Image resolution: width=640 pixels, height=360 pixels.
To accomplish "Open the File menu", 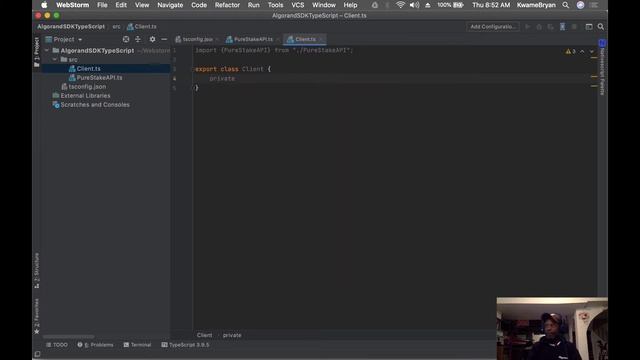I will tap(102, 5).
